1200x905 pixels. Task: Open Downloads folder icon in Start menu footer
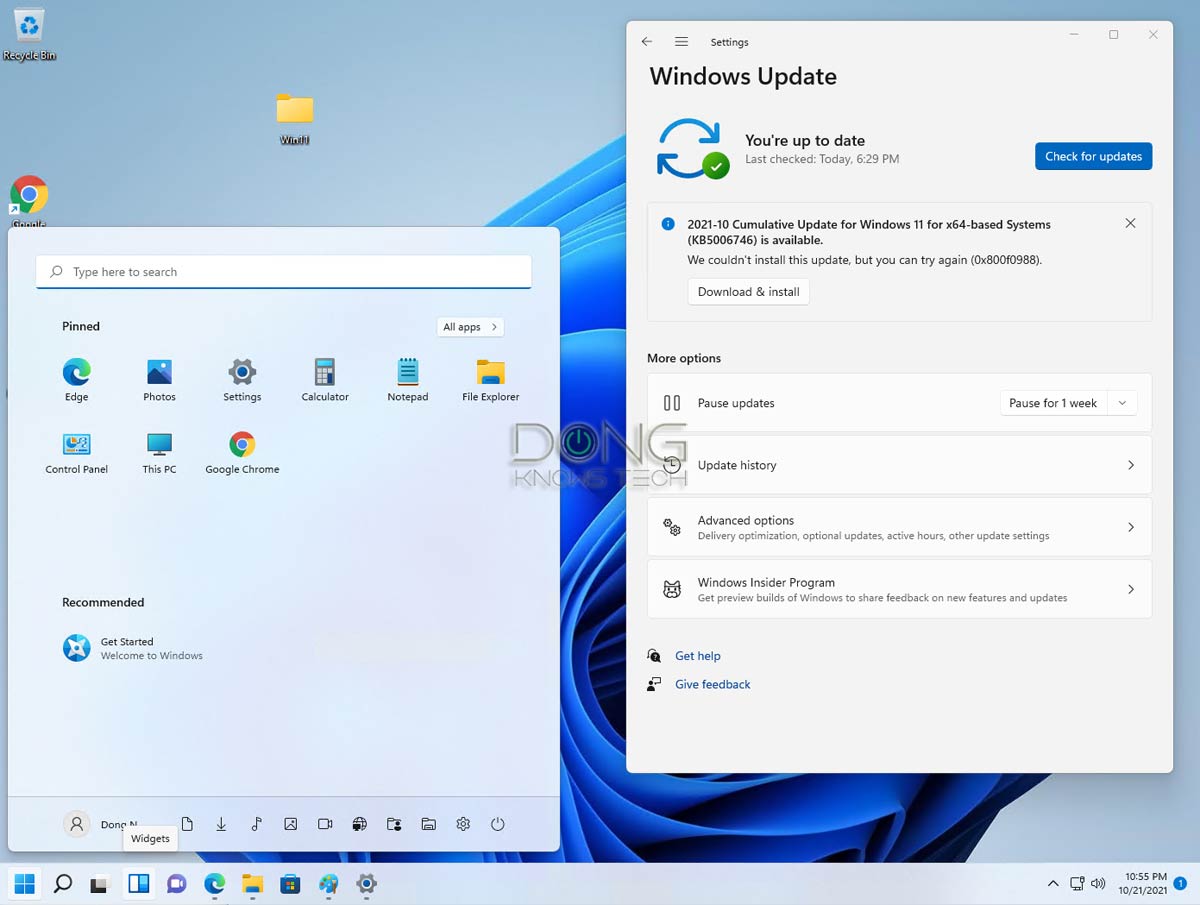tap(221, 824)
